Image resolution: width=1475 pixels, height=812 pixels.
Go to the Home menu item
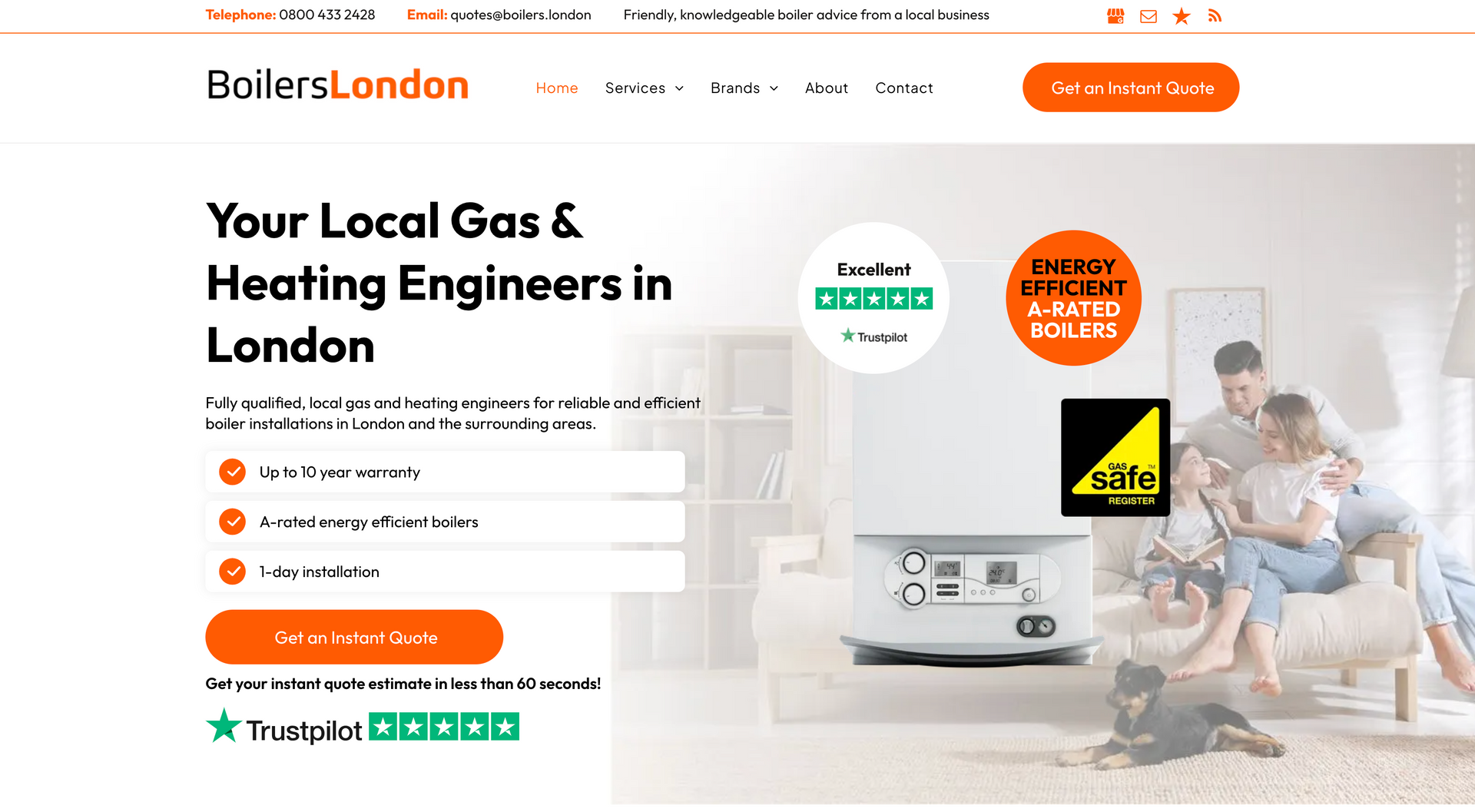(556, 88)
